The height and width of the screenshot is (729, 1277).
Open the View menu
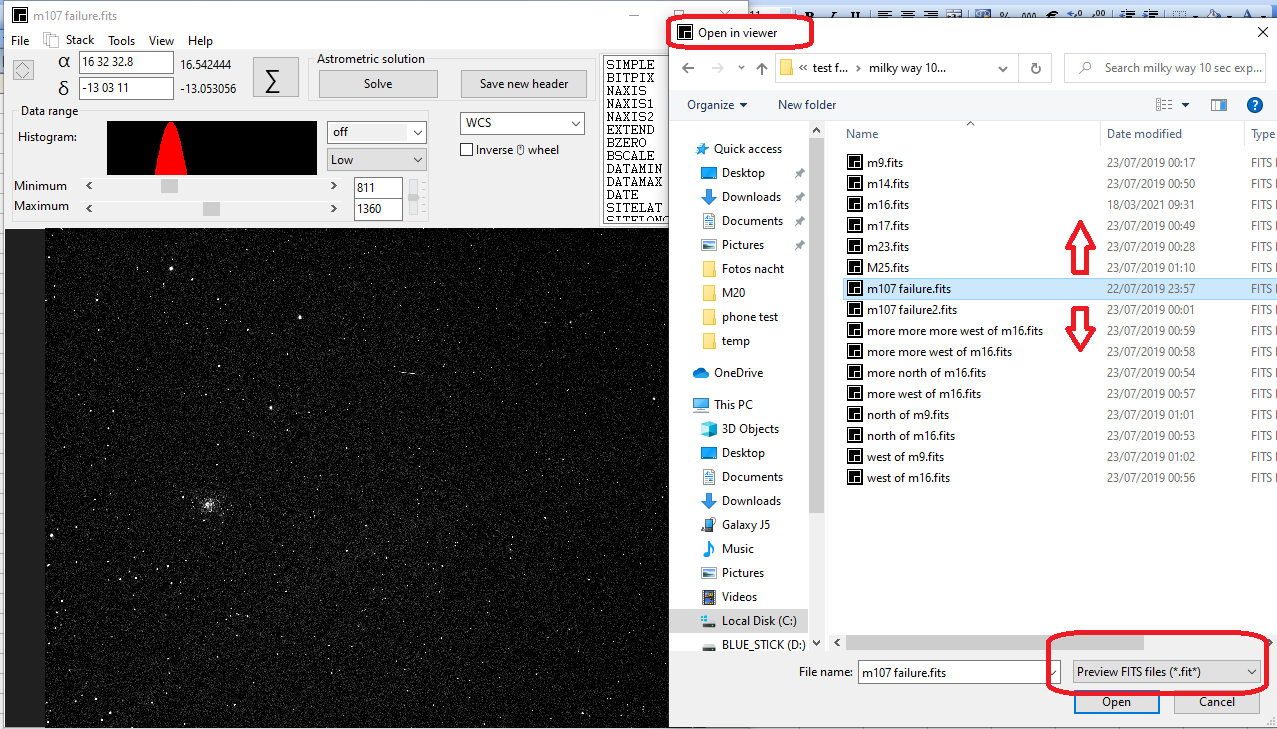click(x=161, y=41)
